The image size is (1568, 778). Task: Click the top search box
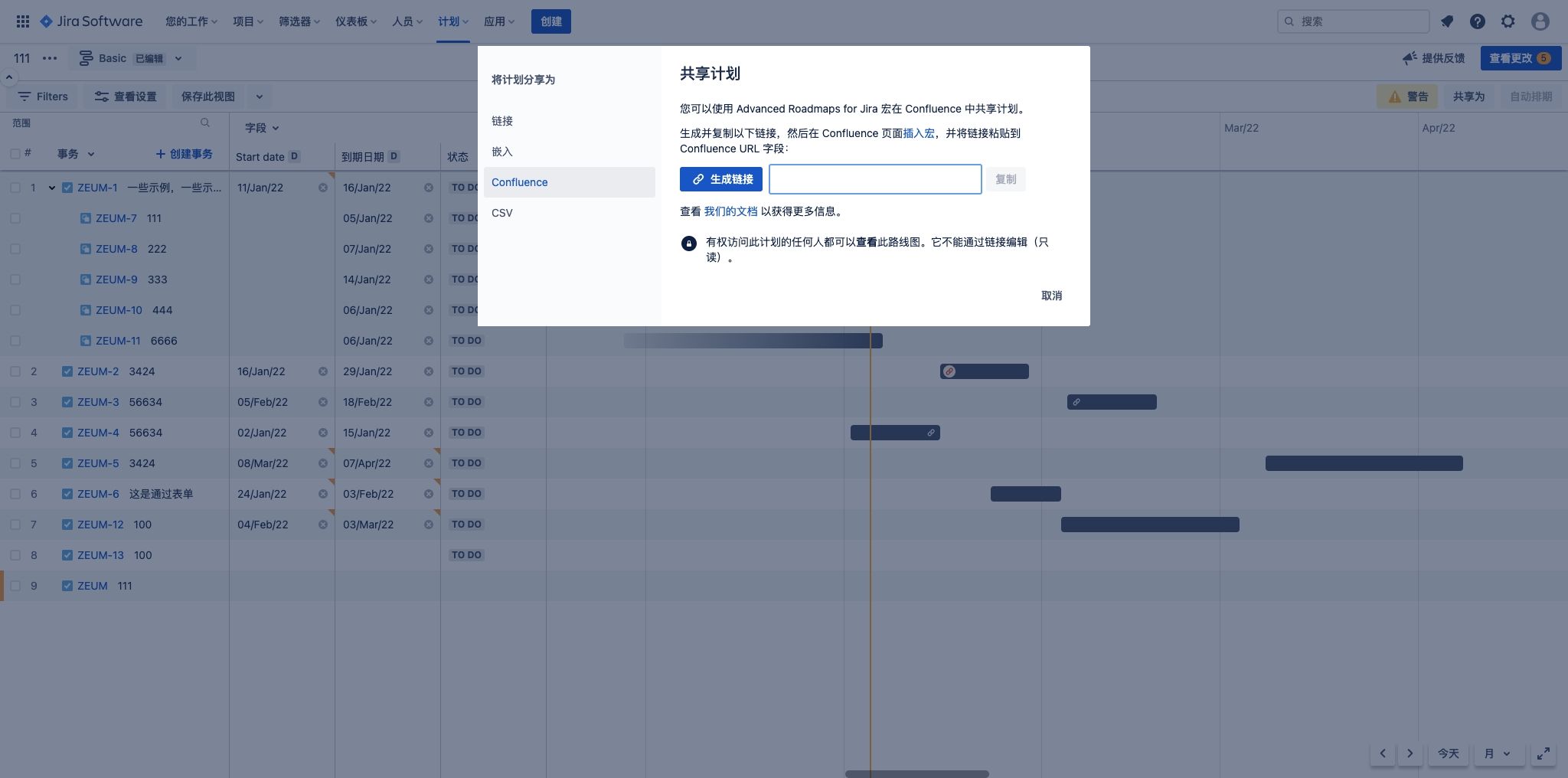[1353, 21]
